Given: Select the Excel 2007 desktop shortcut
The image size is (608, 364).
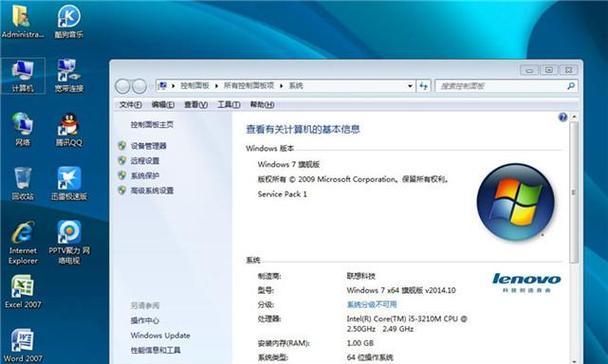Looking at the screenshot, I should click(x=22, y=292).
